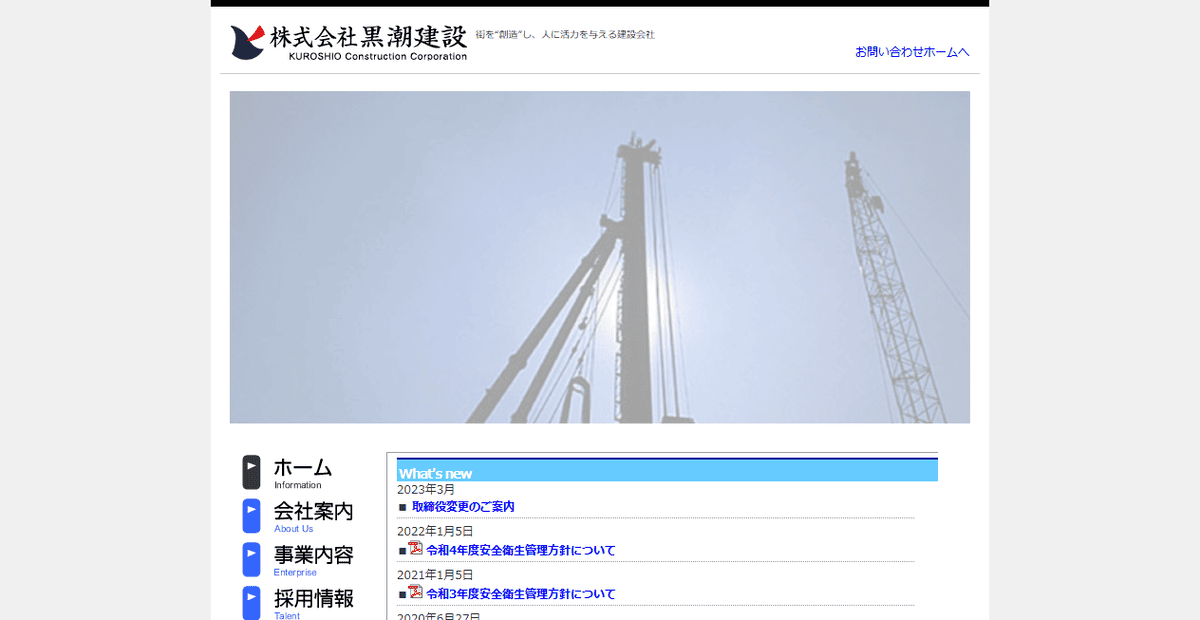
Task: Select the 会社案内 navigation item
Action: coord(313,510)
